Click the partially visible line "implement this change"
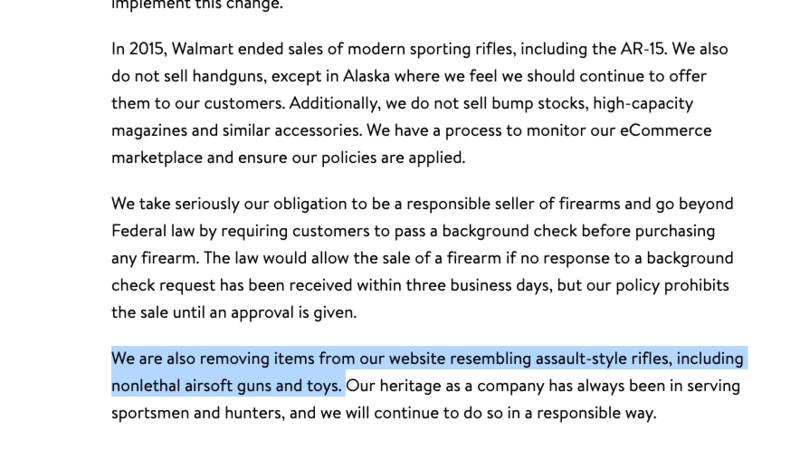 click(197, 5)
